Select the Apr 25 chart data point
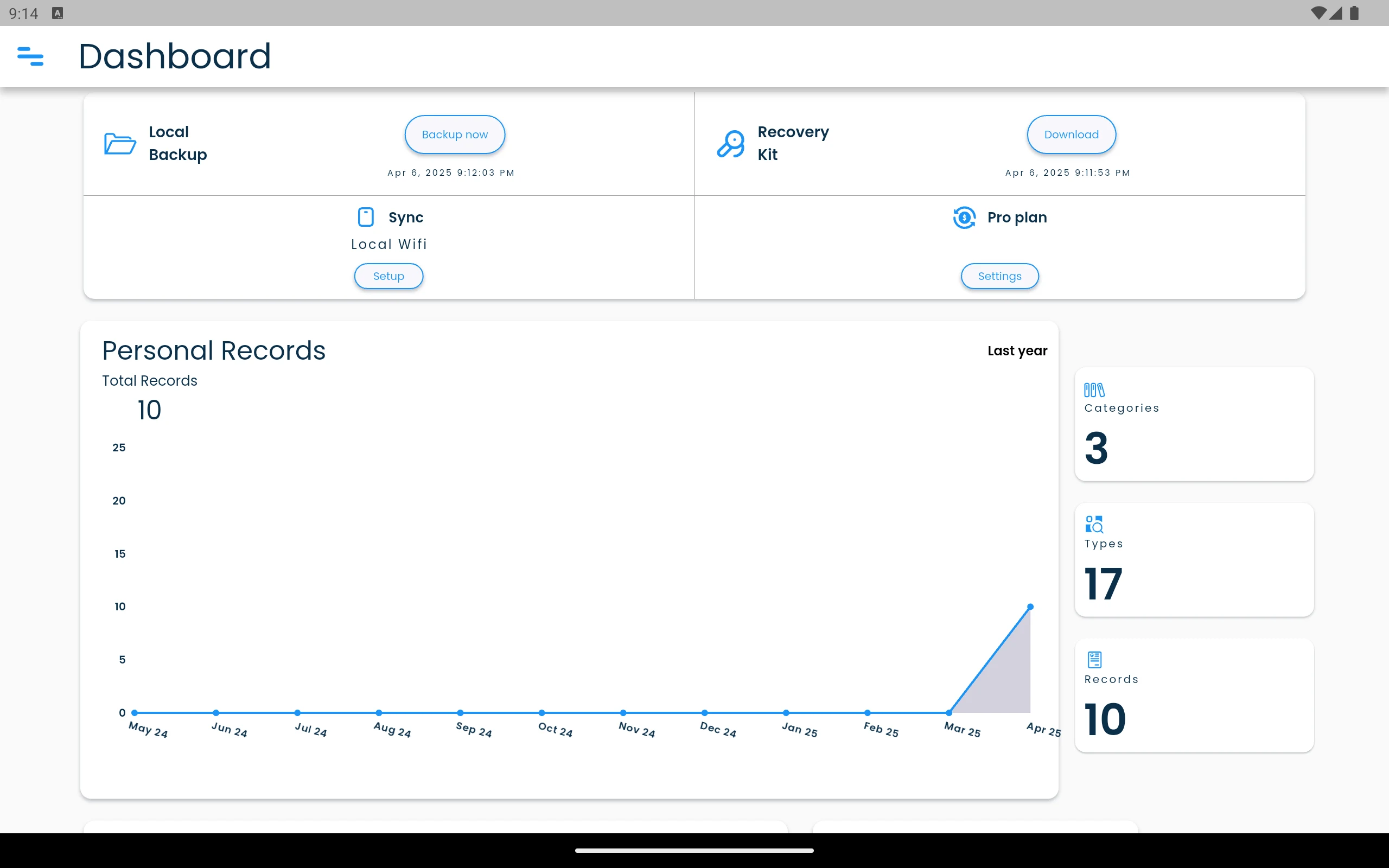Image resolution: width=1389 pixels, height=868 pixels. (1030, 607)
